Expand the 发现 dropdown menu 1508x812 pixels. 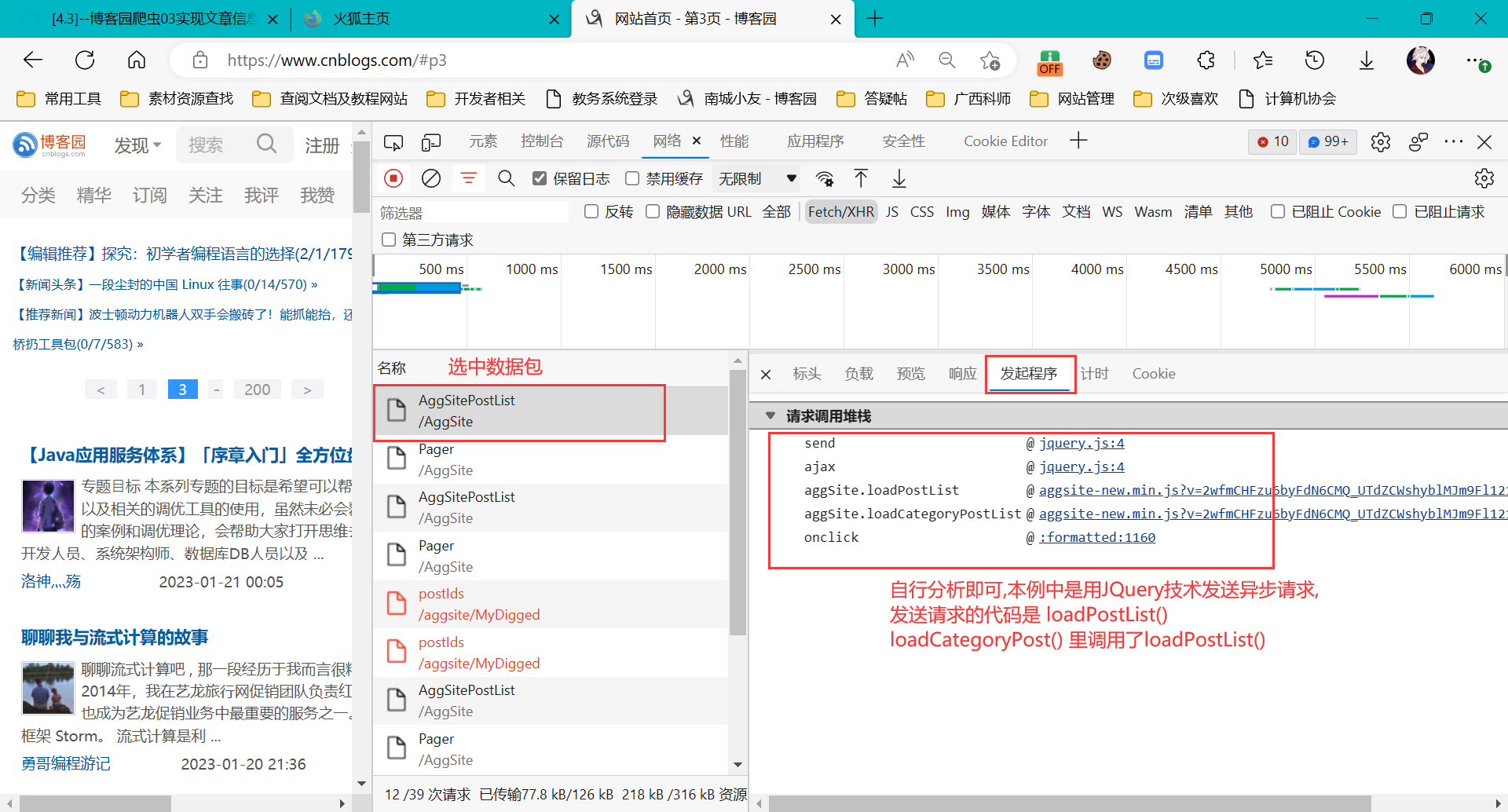pos(137,145)
